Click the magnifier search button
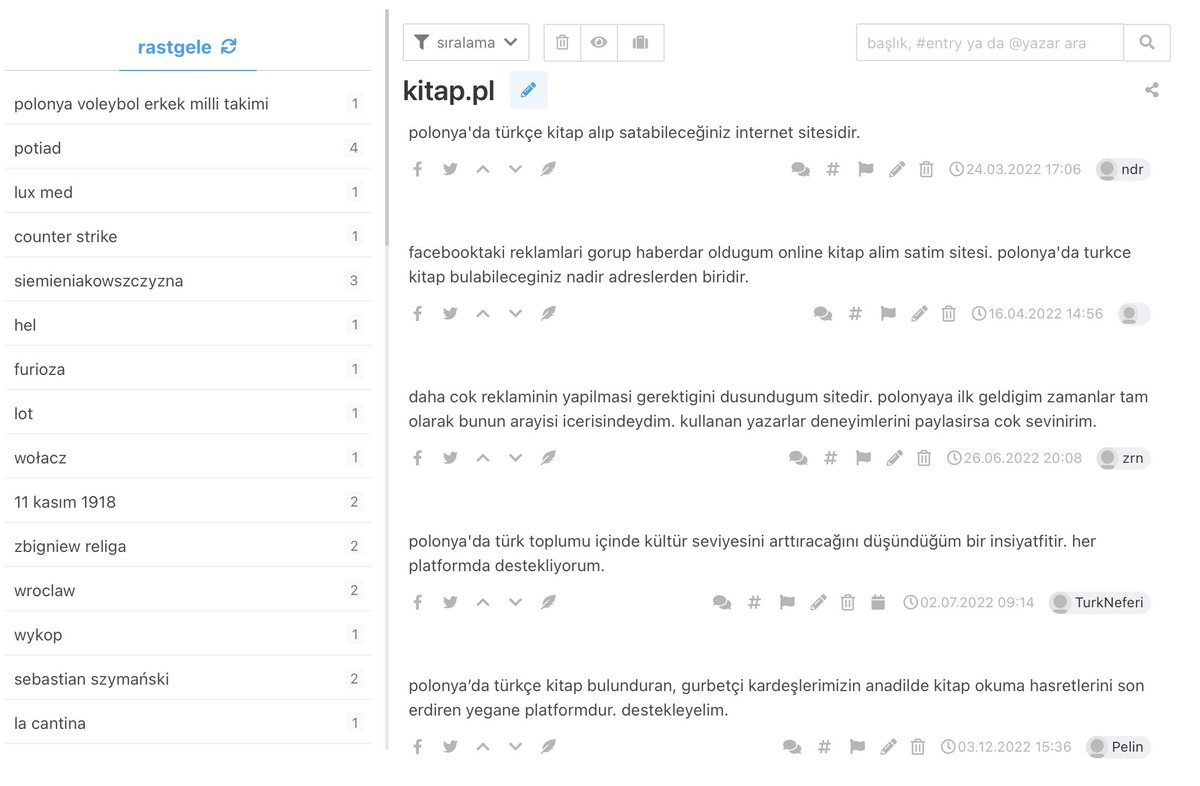The height and width of the screenshot is (786, 1200). coord(1147,42)
